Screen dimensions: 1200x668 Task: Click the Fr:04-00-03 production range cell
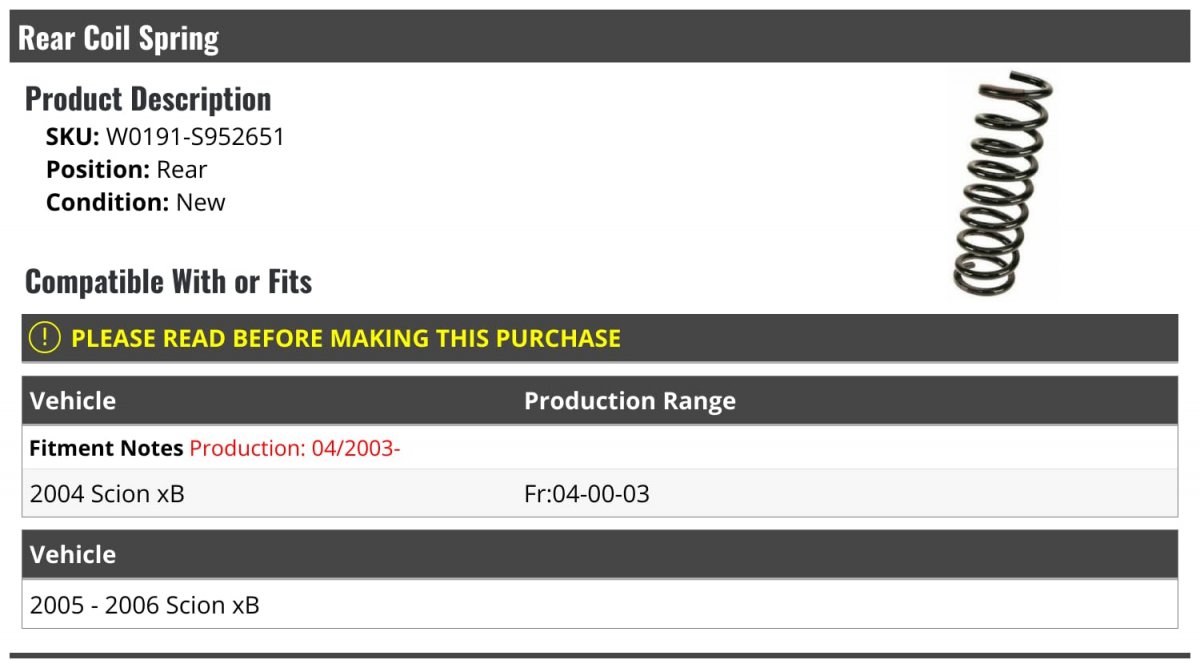pyautogui.click(x=587, y=494)
